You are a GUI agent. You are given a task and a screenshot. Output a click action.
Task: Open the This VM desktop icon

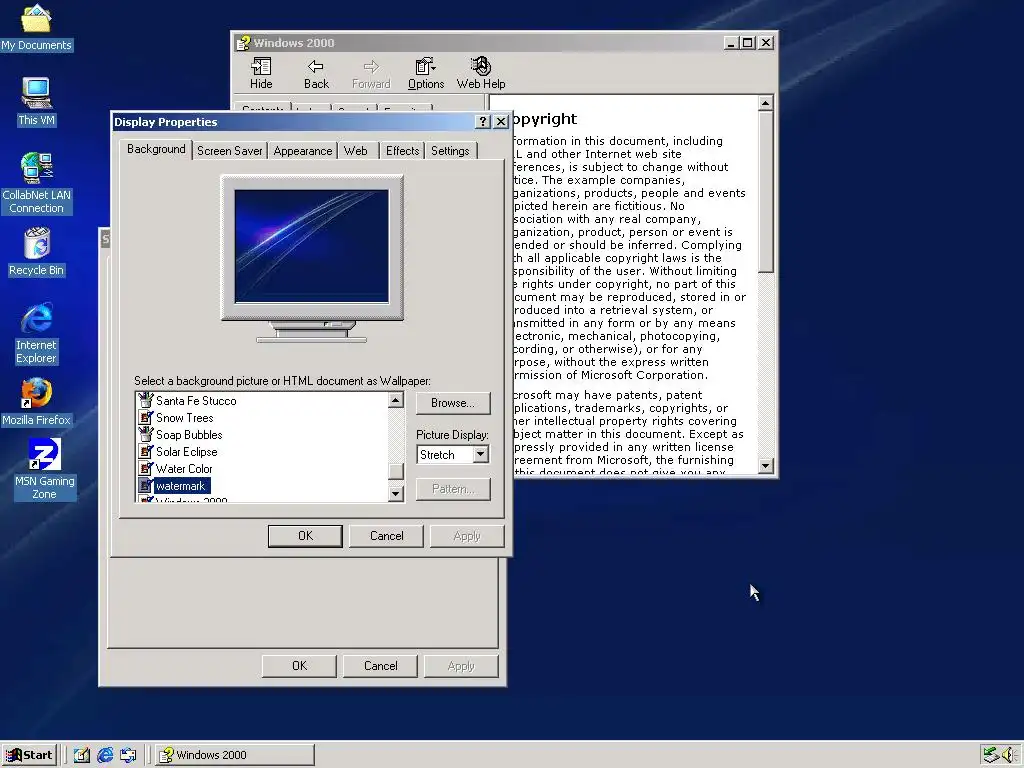coord(36,101)
